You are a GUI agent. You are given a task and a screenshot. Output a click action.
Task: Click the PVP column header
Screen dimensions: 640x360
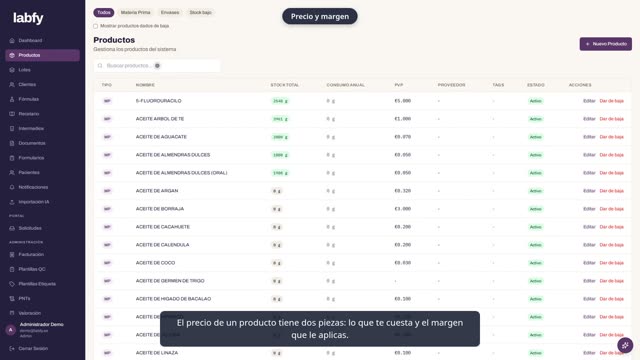click(398, 85)
